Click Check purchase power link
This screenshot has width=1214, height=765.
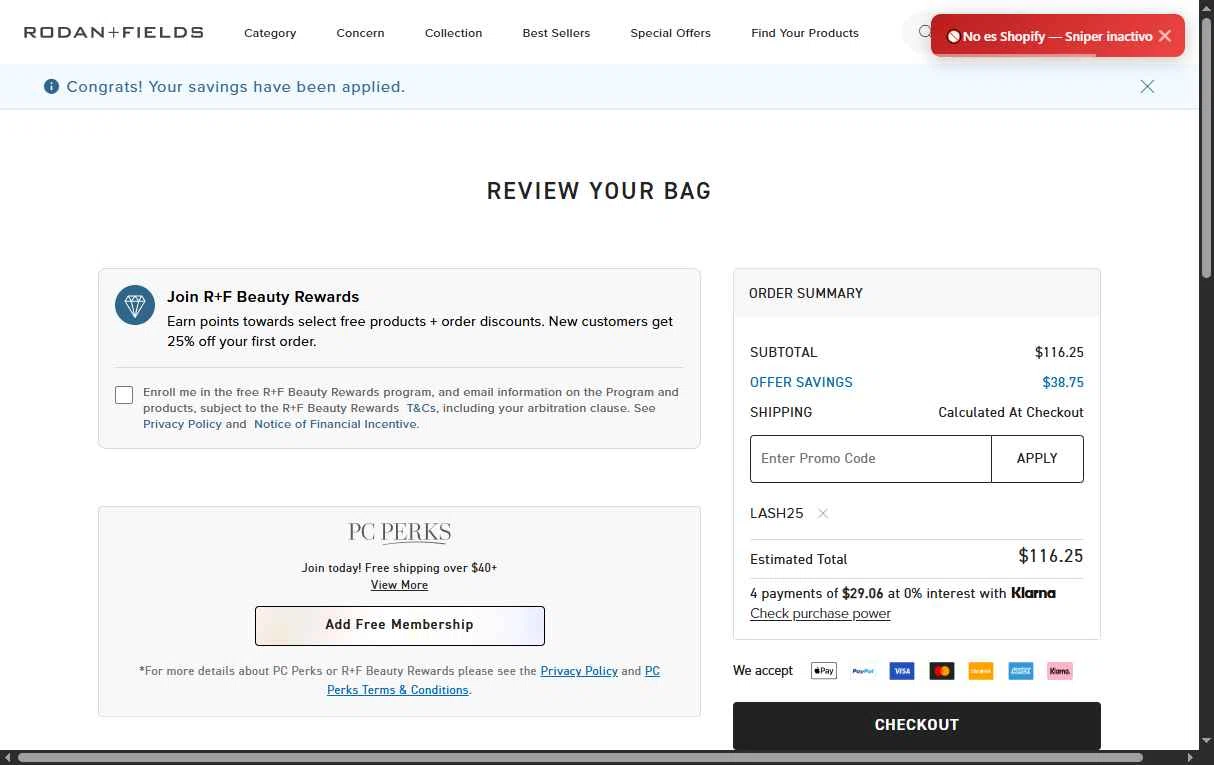pos(820,613)
